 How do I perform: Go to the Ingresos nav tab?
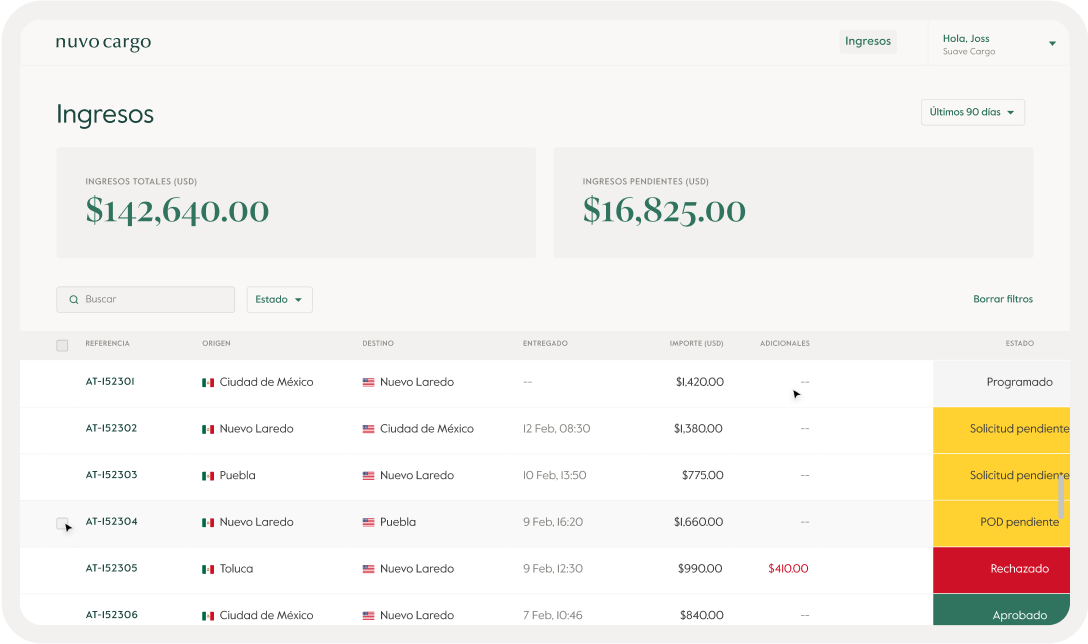[867, 42]
